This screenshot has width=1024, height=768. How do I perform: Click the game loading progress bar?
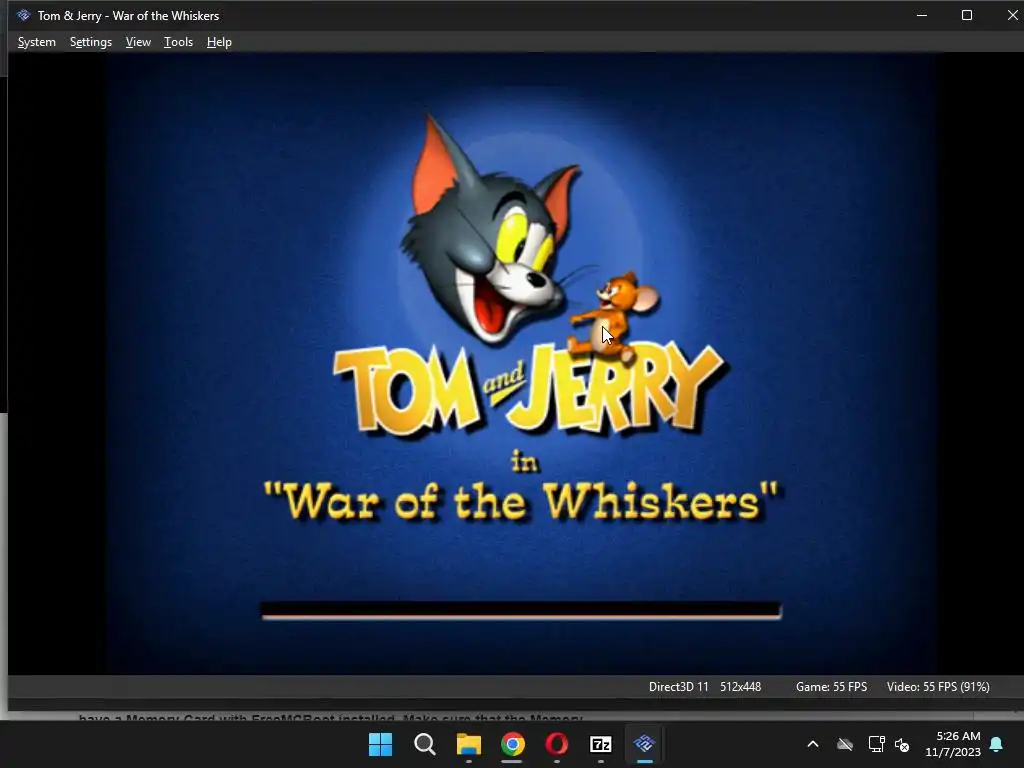tap(521, 610)
